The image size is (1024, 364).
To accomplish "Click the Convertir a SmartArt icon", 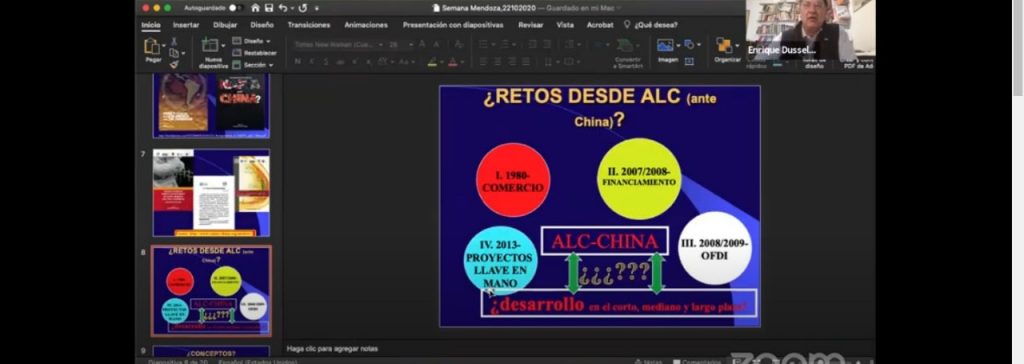I will 626,45.
